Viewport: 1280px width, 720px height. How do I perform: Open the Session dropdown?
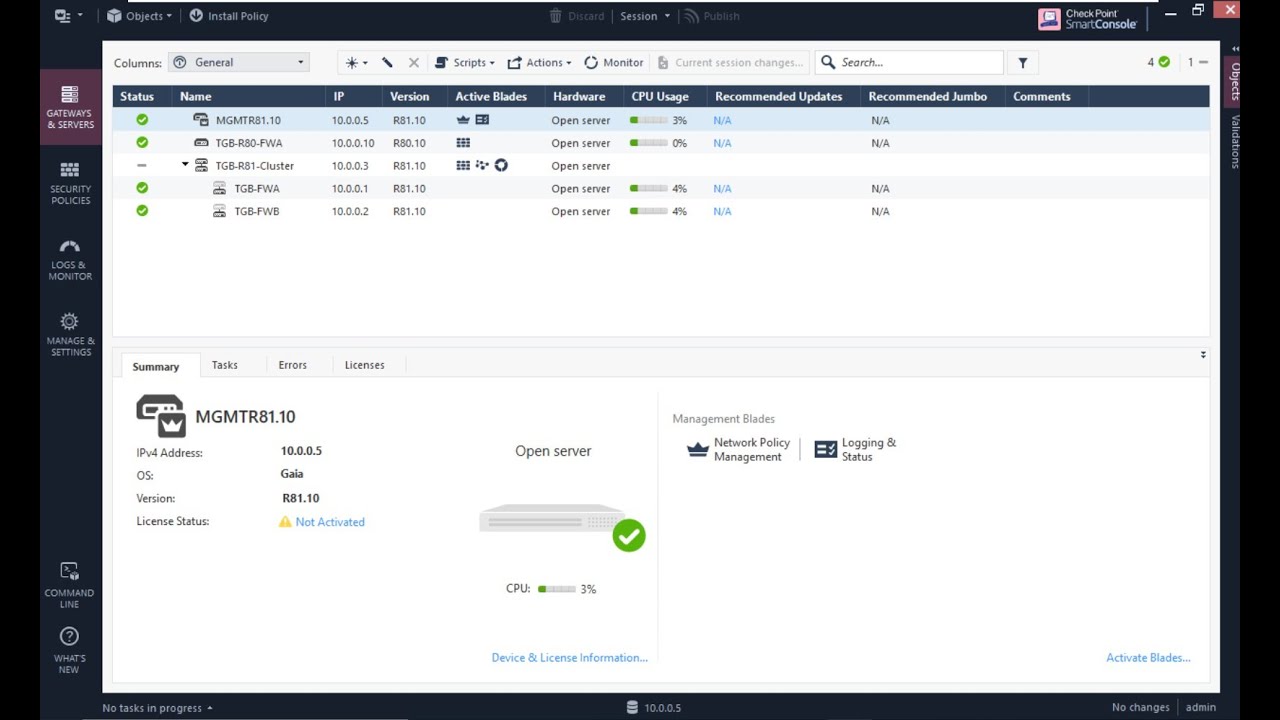point(645,16)
